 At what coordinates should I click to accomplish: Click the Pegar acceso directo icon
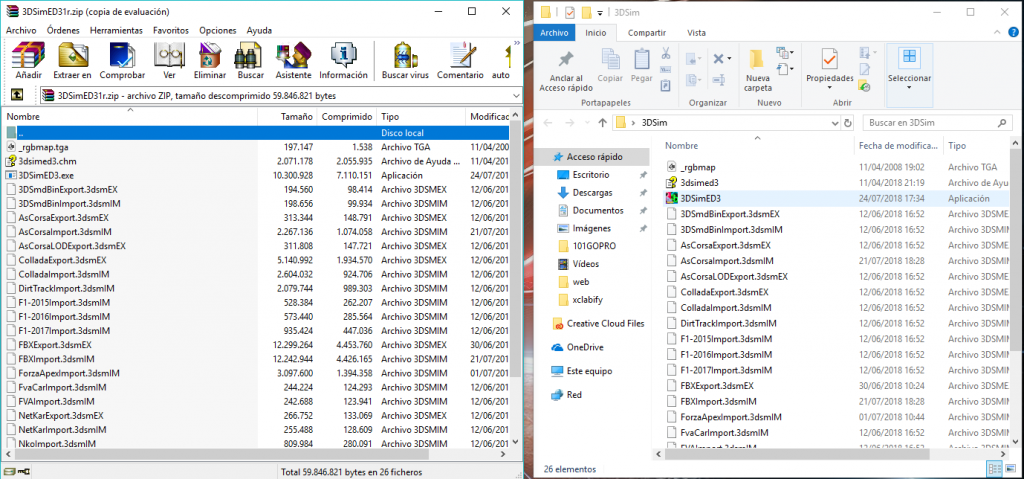(x=665, y=85)
